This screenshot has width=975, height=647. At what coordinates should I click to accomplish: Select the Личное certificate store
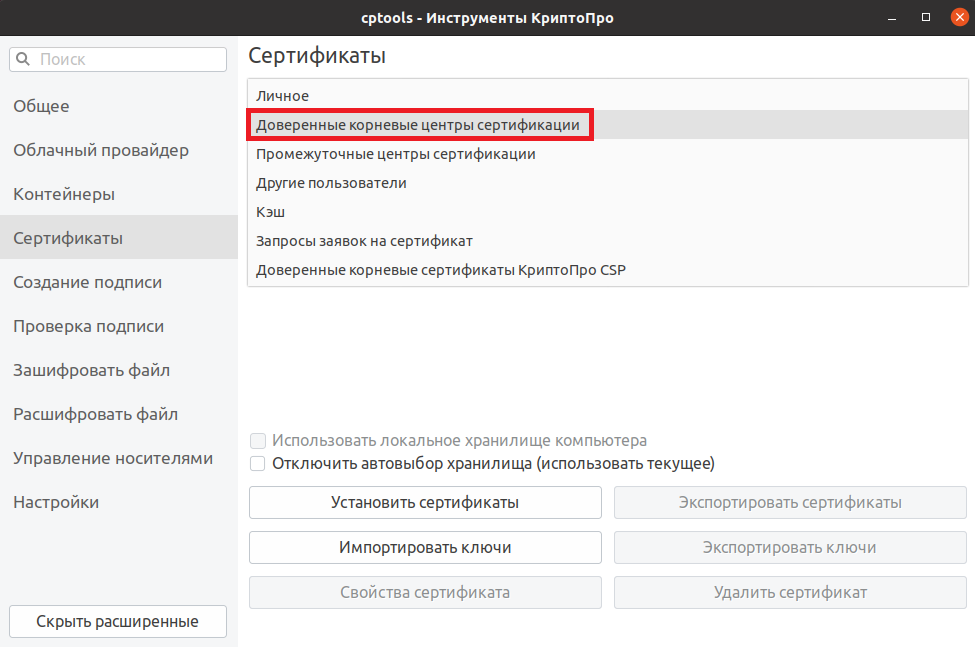pos(282,96)
